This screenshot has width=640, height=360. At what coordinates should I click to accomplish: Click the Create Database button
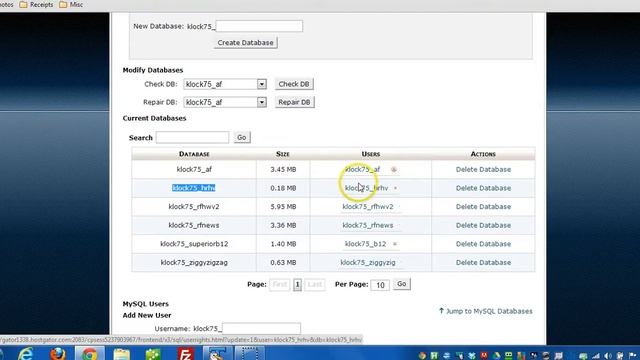(x=245, y=42)
